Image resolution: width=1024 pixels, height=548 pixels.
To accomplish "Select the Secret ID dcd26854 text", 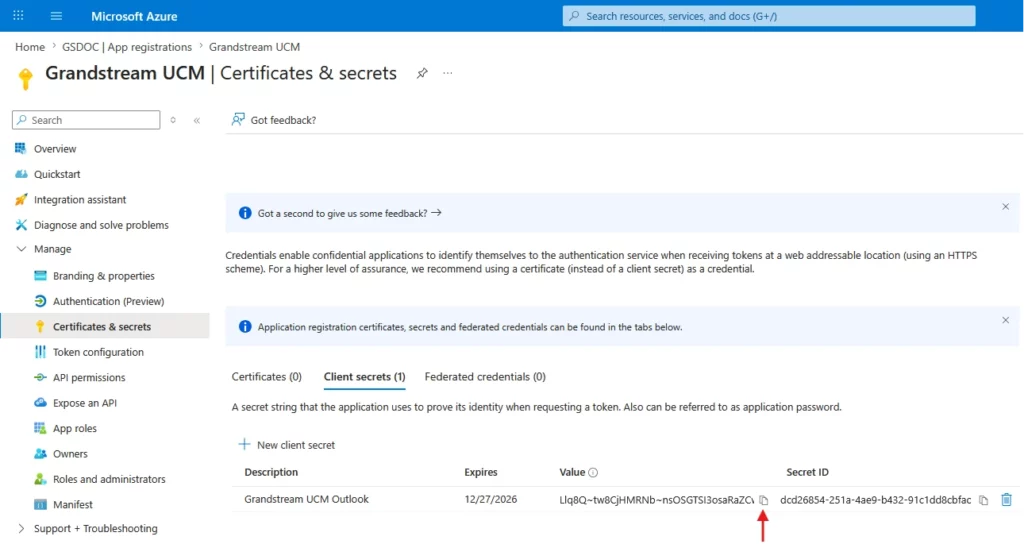I will tap(875, 500).
